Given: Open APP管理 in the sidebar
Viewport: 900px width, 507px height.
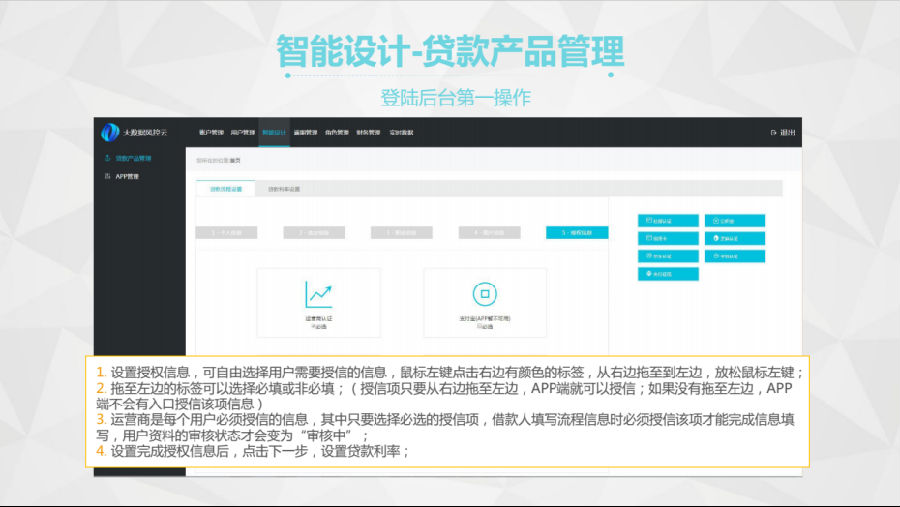Looking at the screenshot, I should click(127, 176).
